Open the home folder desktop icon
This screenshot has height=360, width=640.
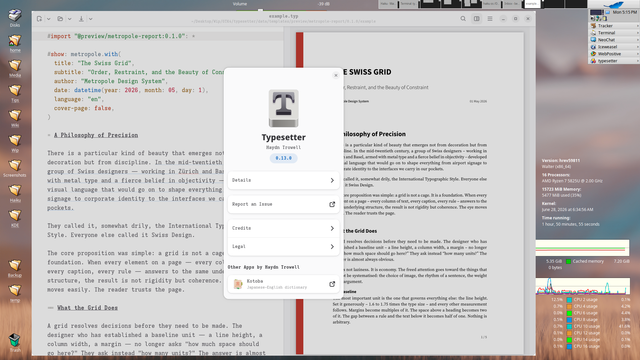click(15, 43)
